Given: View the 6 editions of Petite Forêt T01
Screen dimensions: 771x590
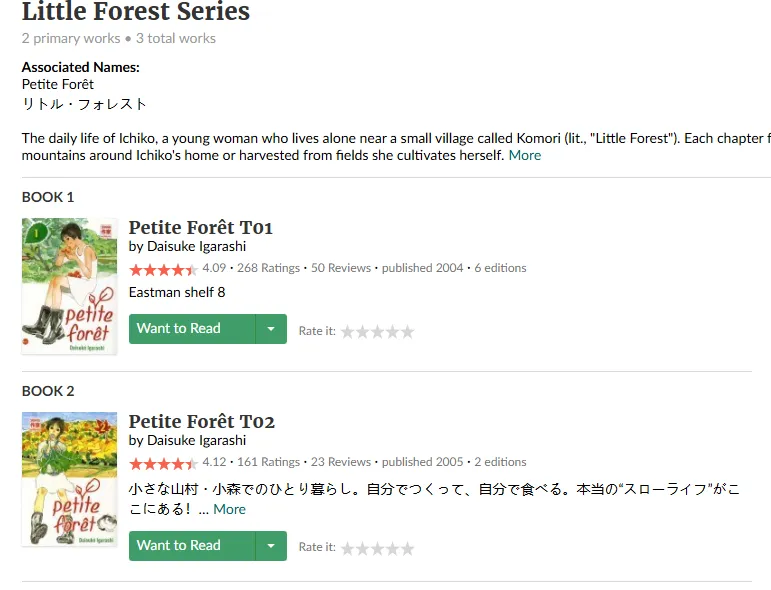Looking at the screenshot, I should pyautogui.click(x=500, y=268).
